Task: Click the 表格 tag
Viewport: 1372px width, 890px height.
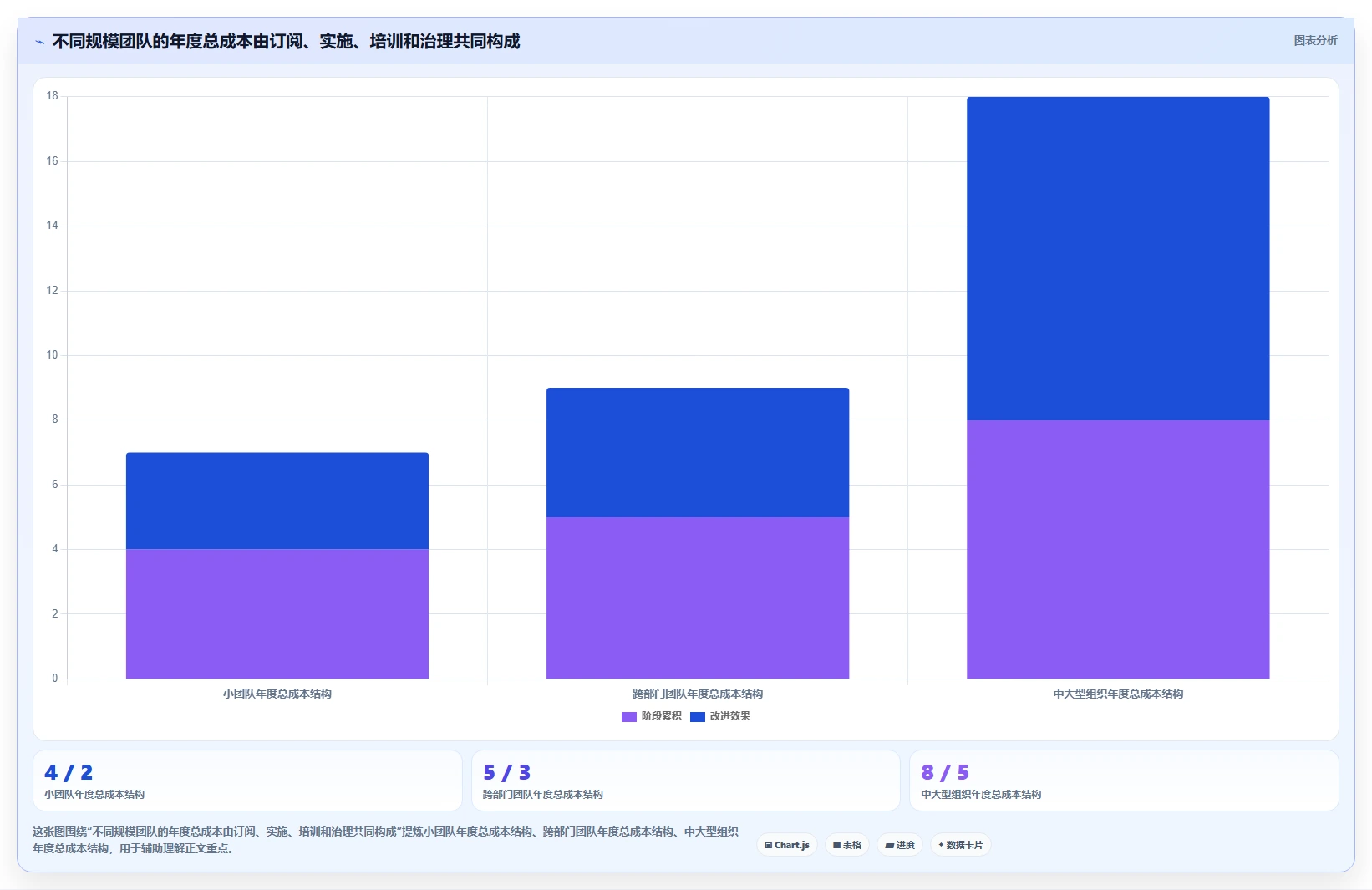Action: point(847,845)
